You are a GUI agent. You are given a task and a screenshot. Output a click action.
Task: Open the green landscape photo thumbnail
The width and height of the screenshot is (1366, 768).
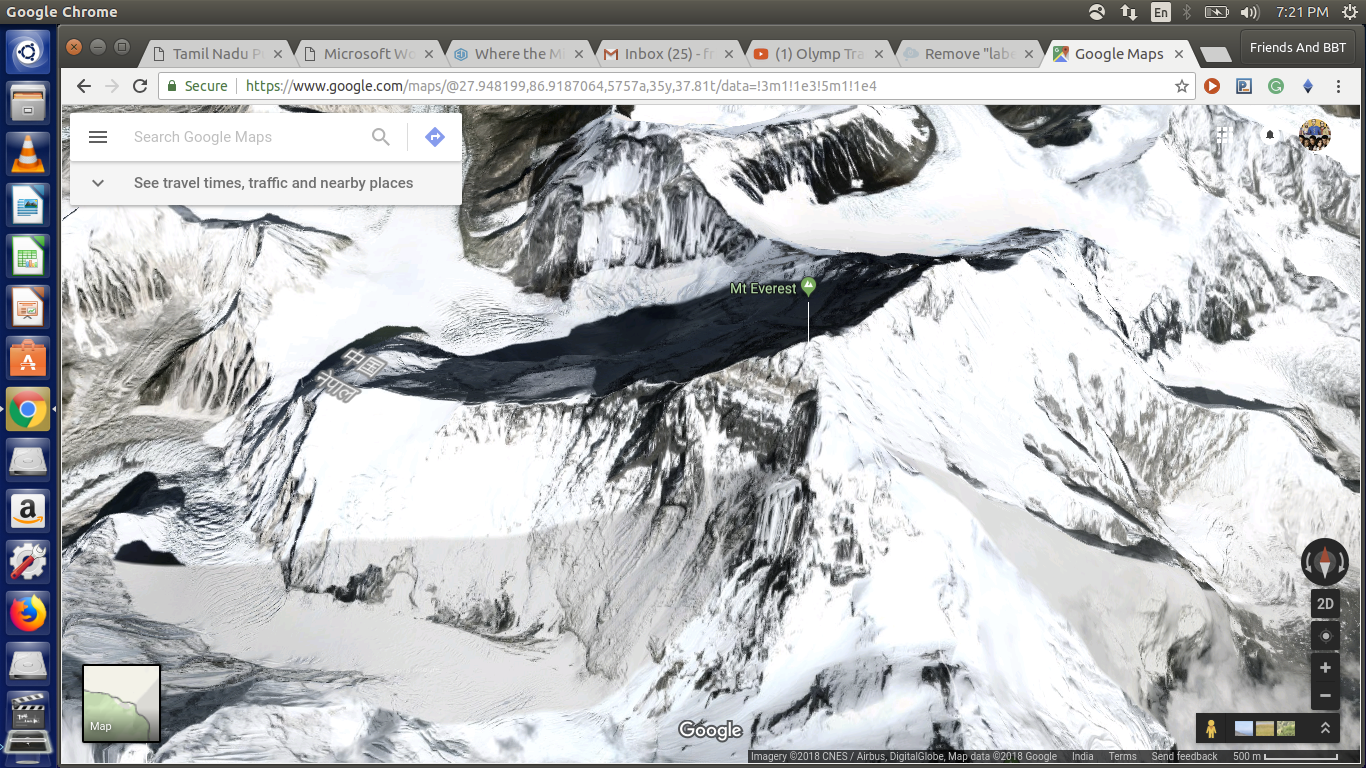pyautogui.click(x=1286, y=729)
